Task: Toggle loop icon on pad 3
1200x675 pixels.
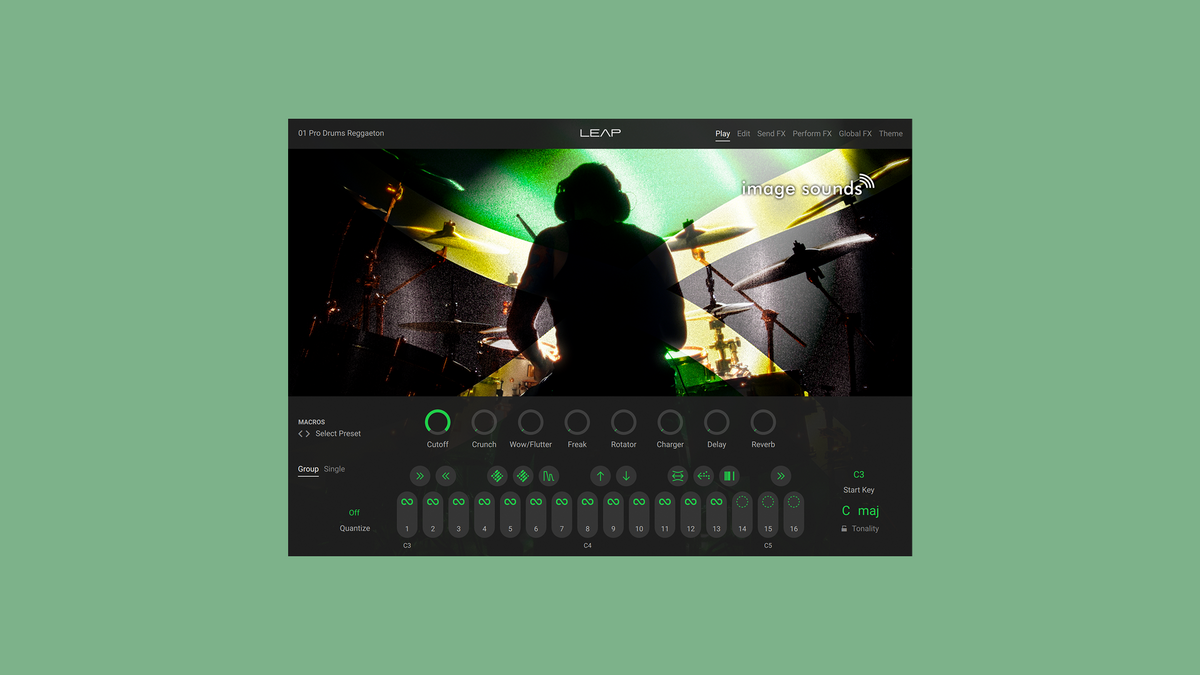Action: pyautogui.click(x=459, y=502)
